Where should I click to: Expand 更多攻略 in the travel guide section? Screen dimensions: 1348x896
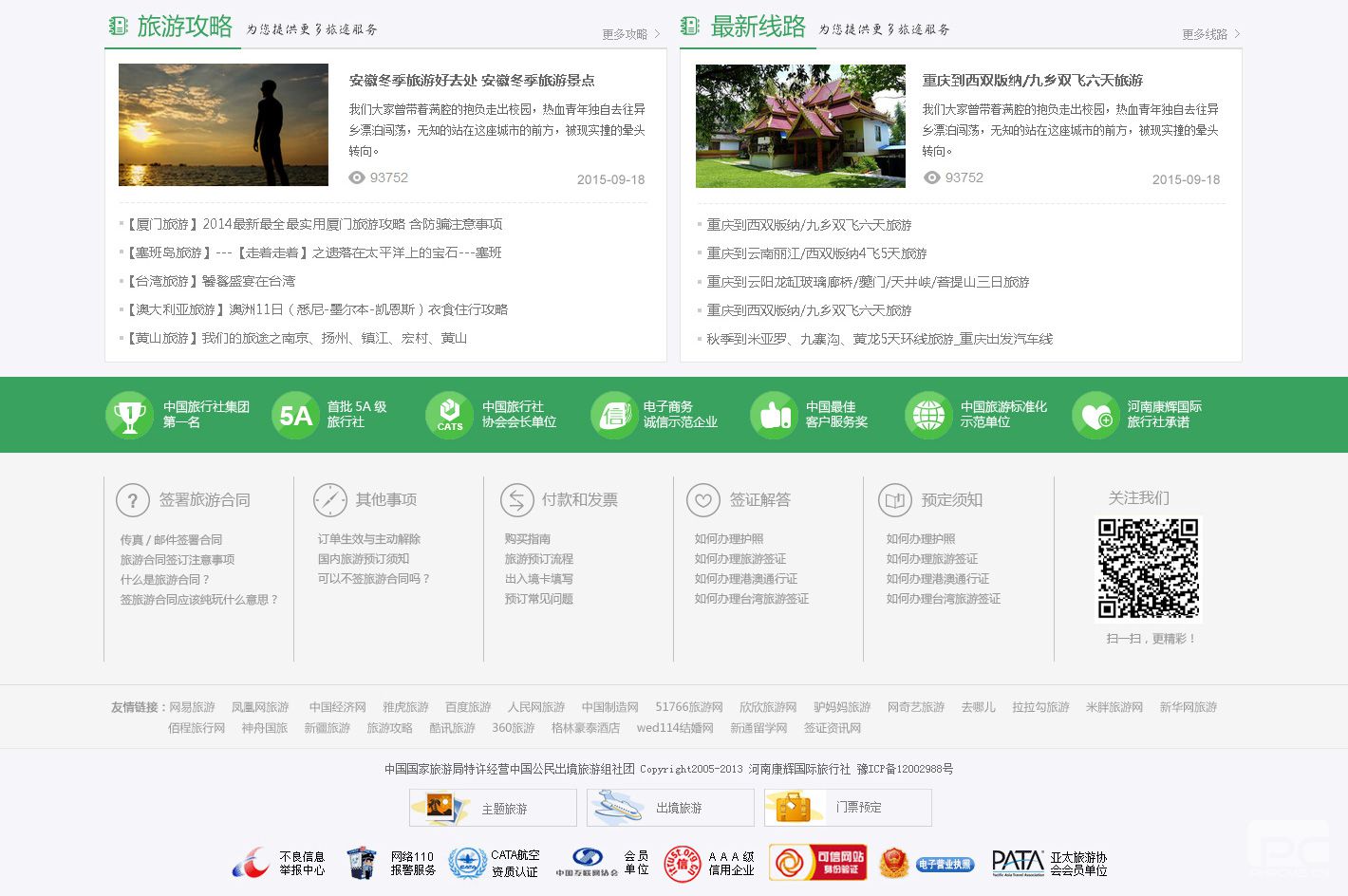pos(630,34)
